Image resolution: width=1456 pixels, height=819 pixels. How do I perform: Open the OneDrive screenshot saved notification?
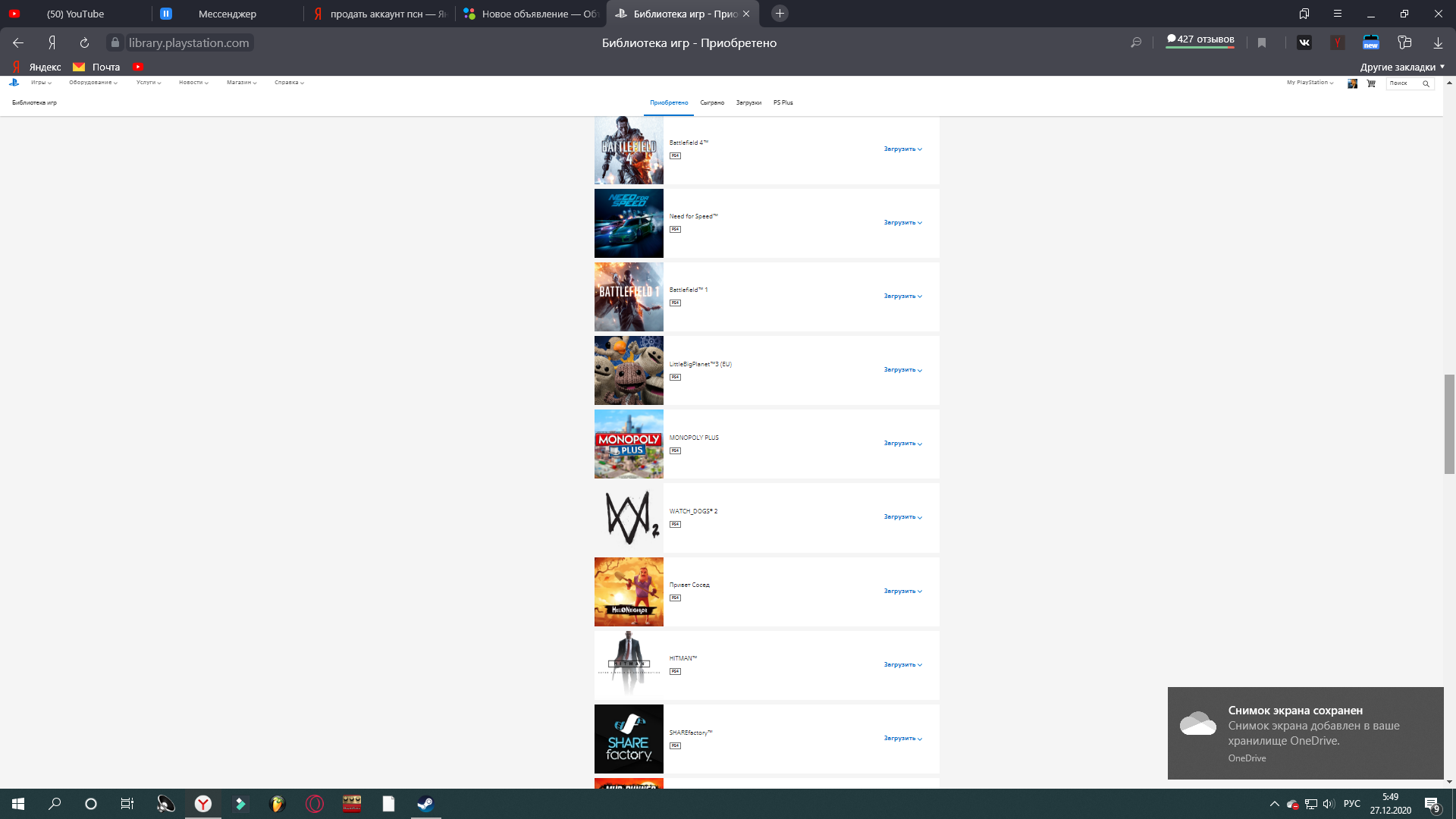[1305, 733]
